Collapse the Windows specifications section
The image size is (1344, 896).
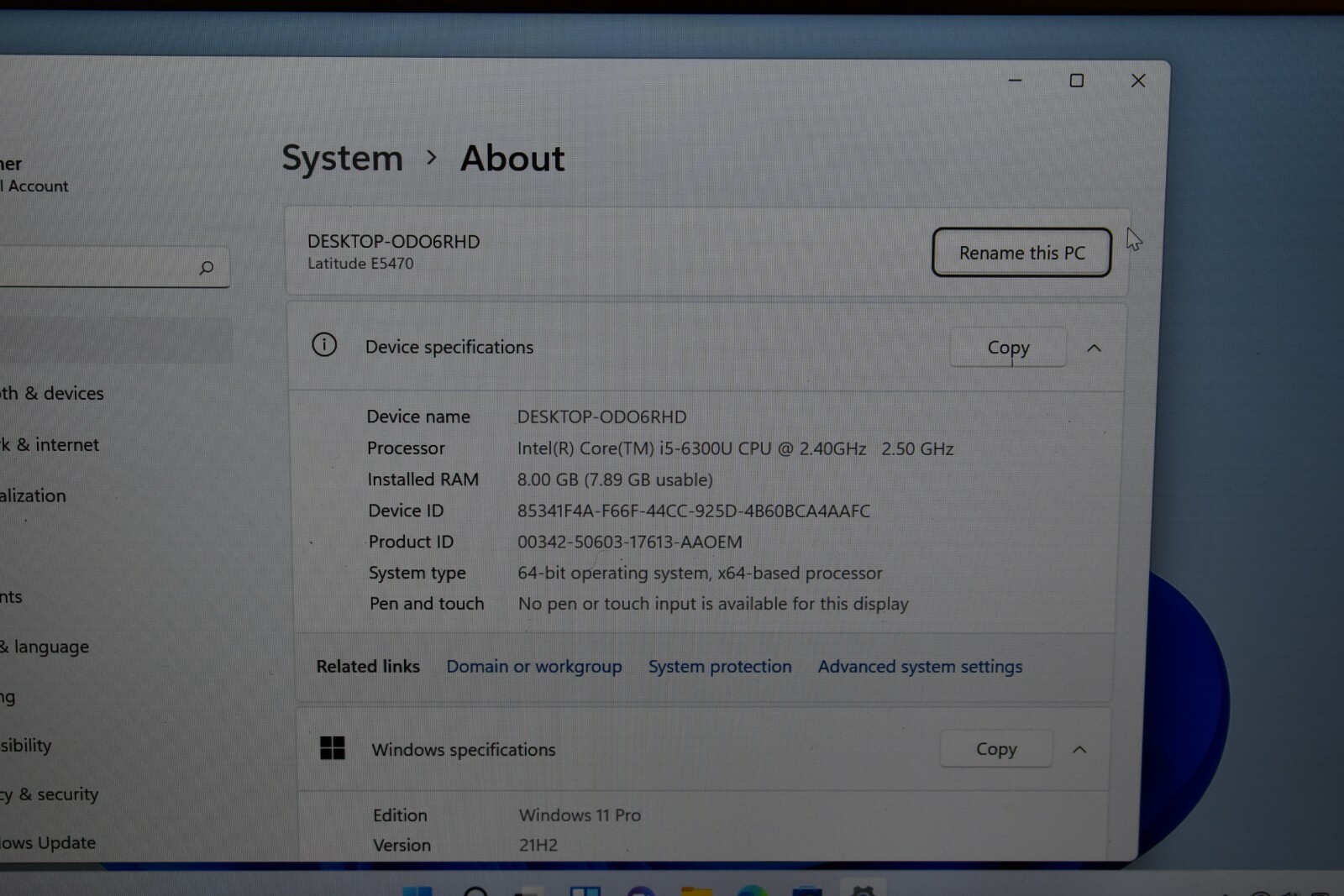1079,749
